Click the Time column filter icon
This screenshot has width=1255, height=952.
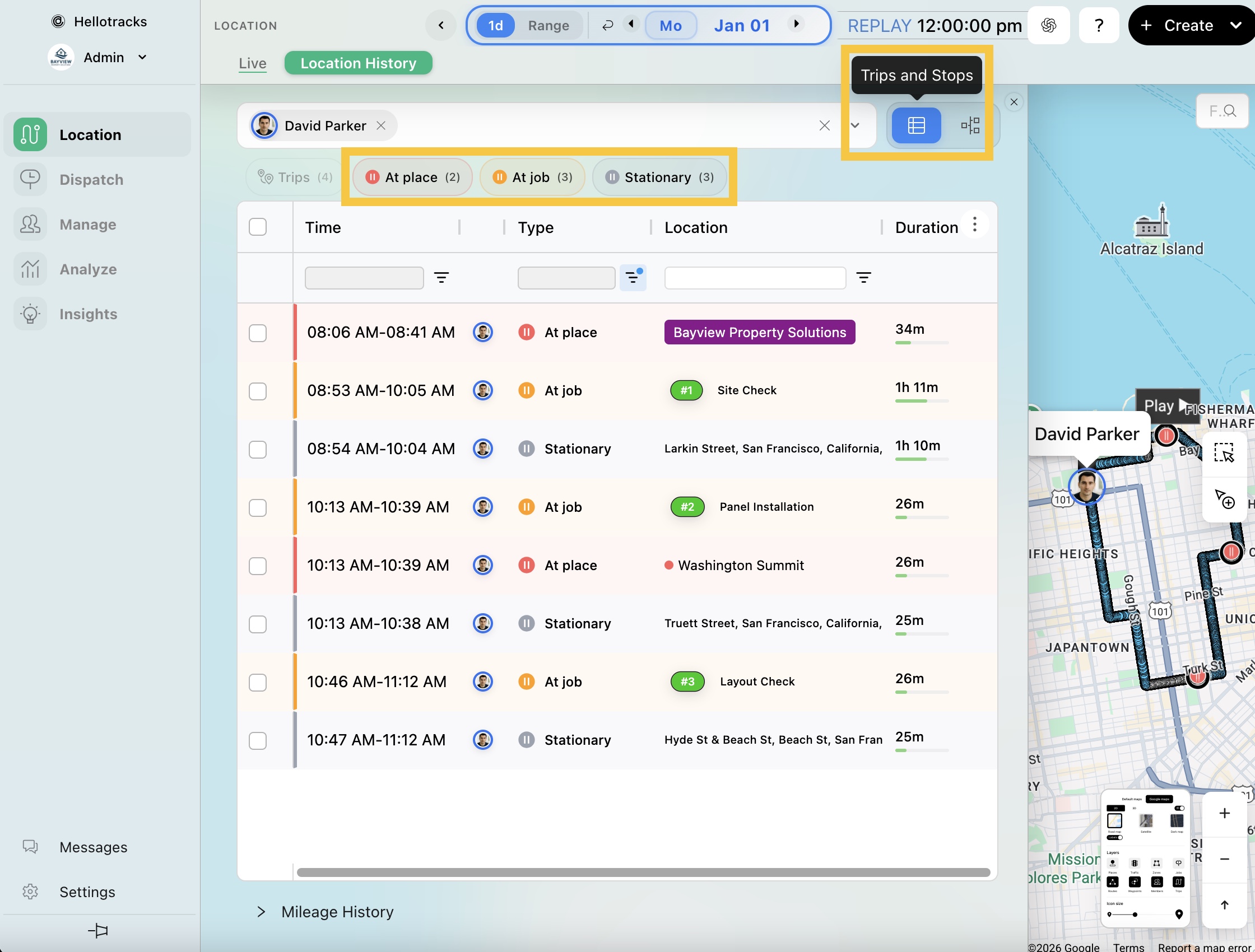tap(441, 278)
